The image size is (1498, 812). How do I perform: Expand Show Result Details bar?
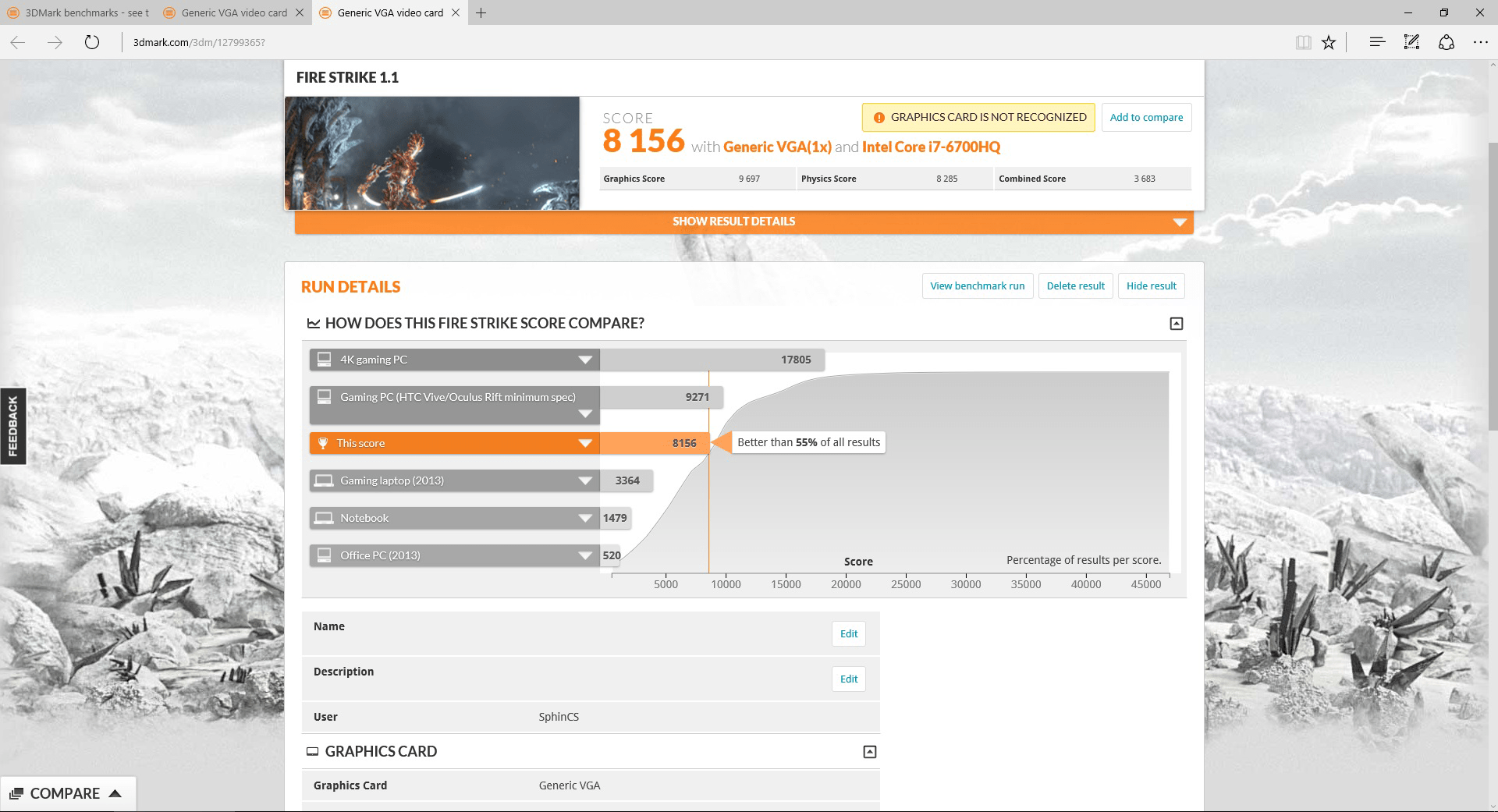click(x=744, y=222)
